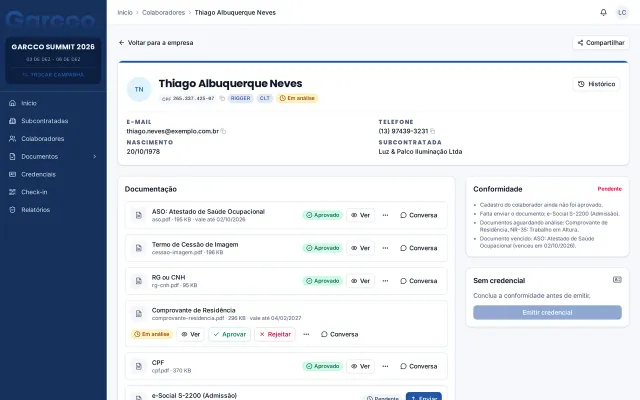This screenshot has width=640, height=400.
Task: Expand the Documentos sidebar submenu chevron
Action: tap(95, 156)
